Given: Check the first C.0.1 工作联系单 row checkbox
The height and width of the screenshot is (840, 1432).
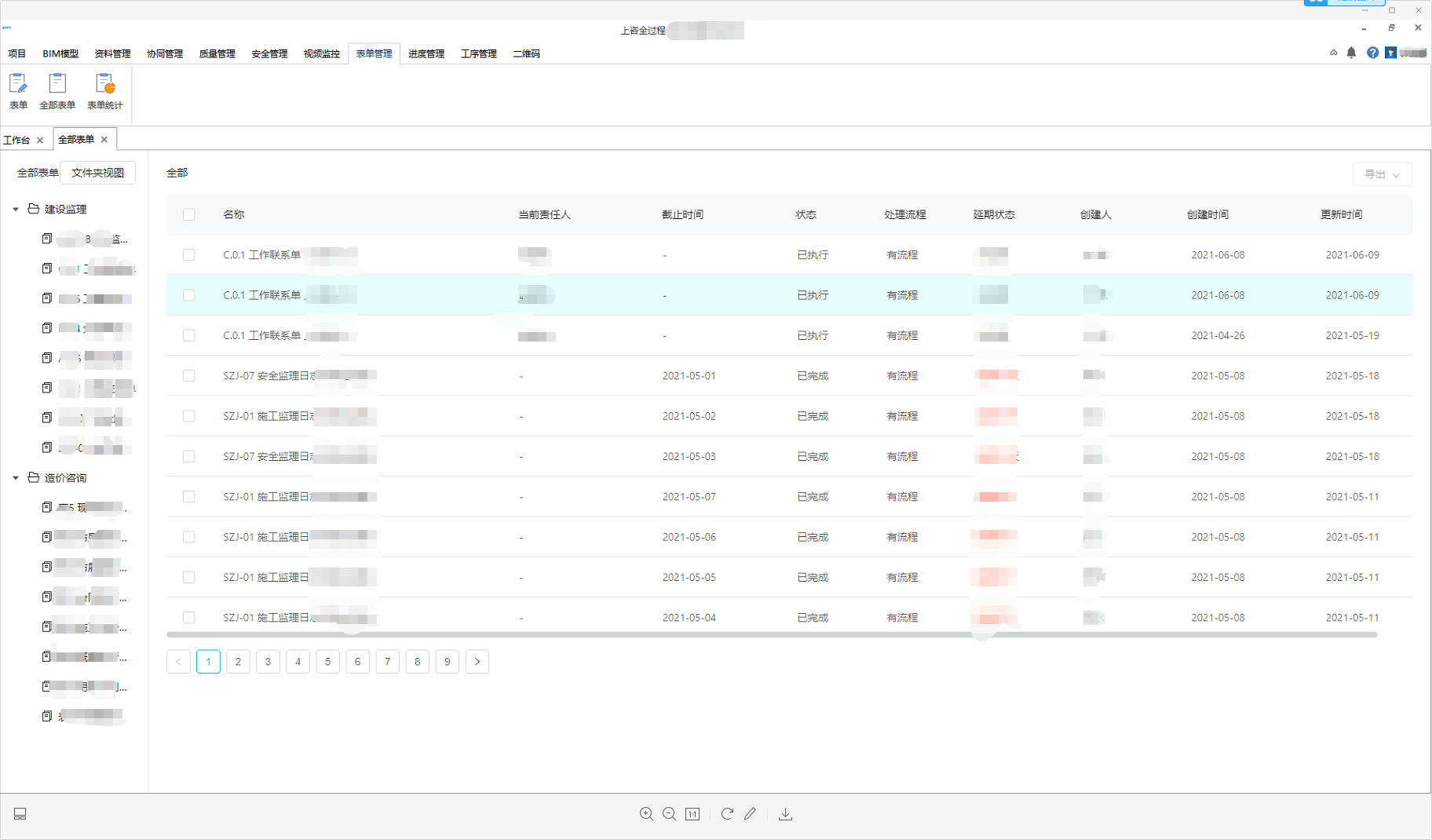Looking at the screenshot, I should pos(189,255).
